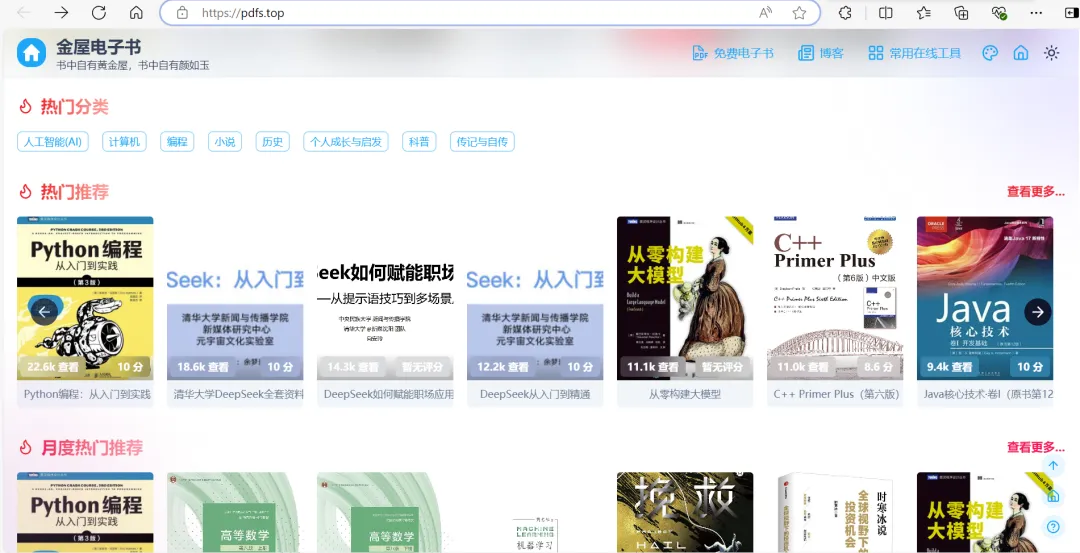Open 常用在线工具 menu item

[x=914, y=53]
